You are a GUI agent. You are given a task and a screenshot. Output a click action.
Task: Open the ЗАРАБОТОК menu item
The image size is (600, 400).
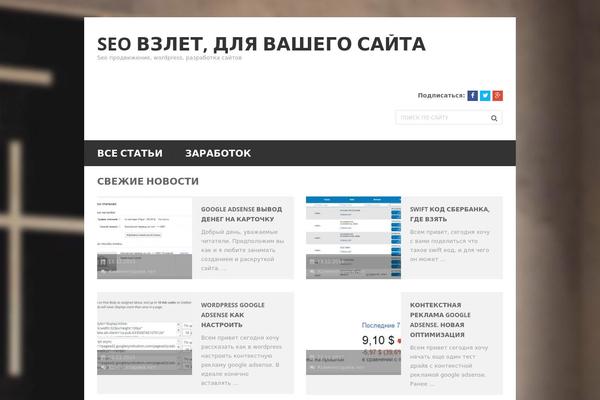click(218, 153)
